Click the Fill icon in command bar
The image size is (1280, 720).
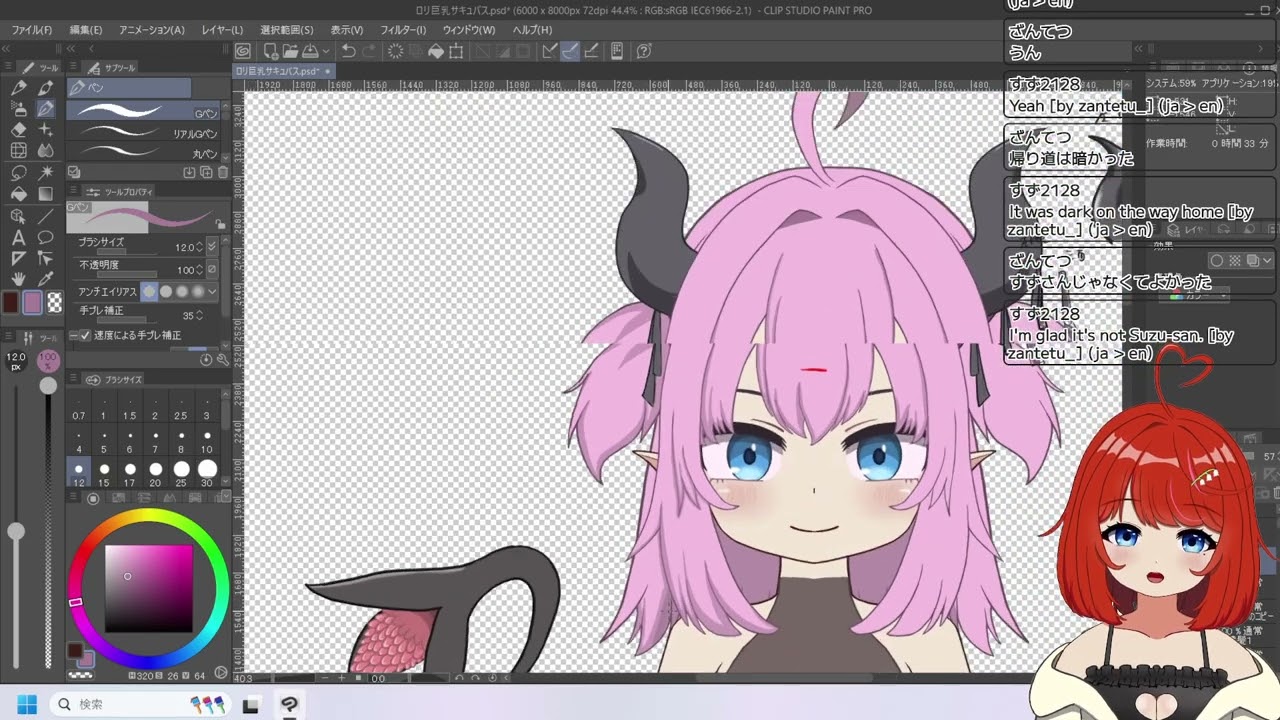point(436,51)
